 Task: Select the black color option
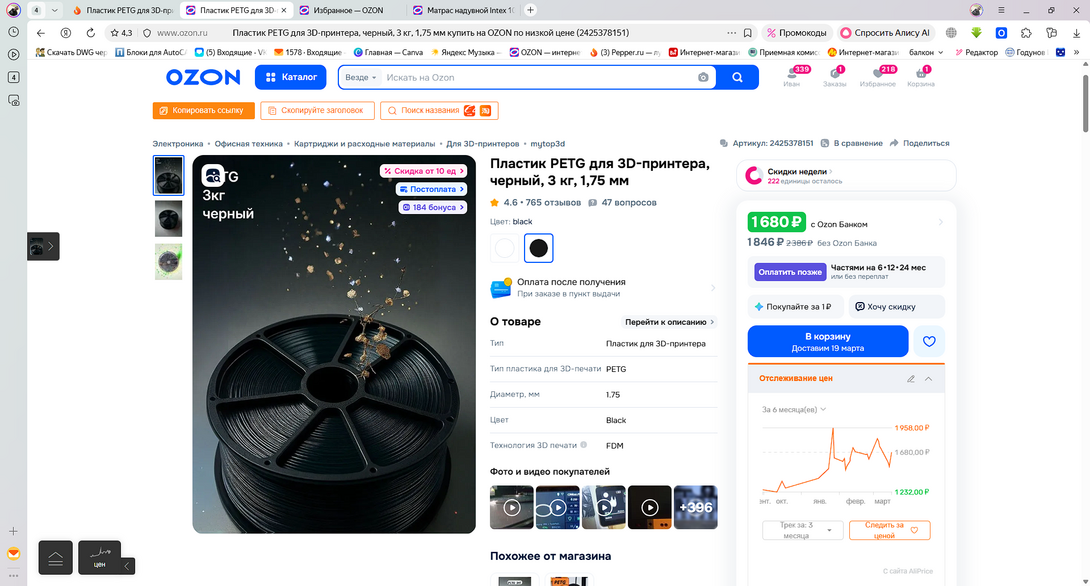pos(538,247)
